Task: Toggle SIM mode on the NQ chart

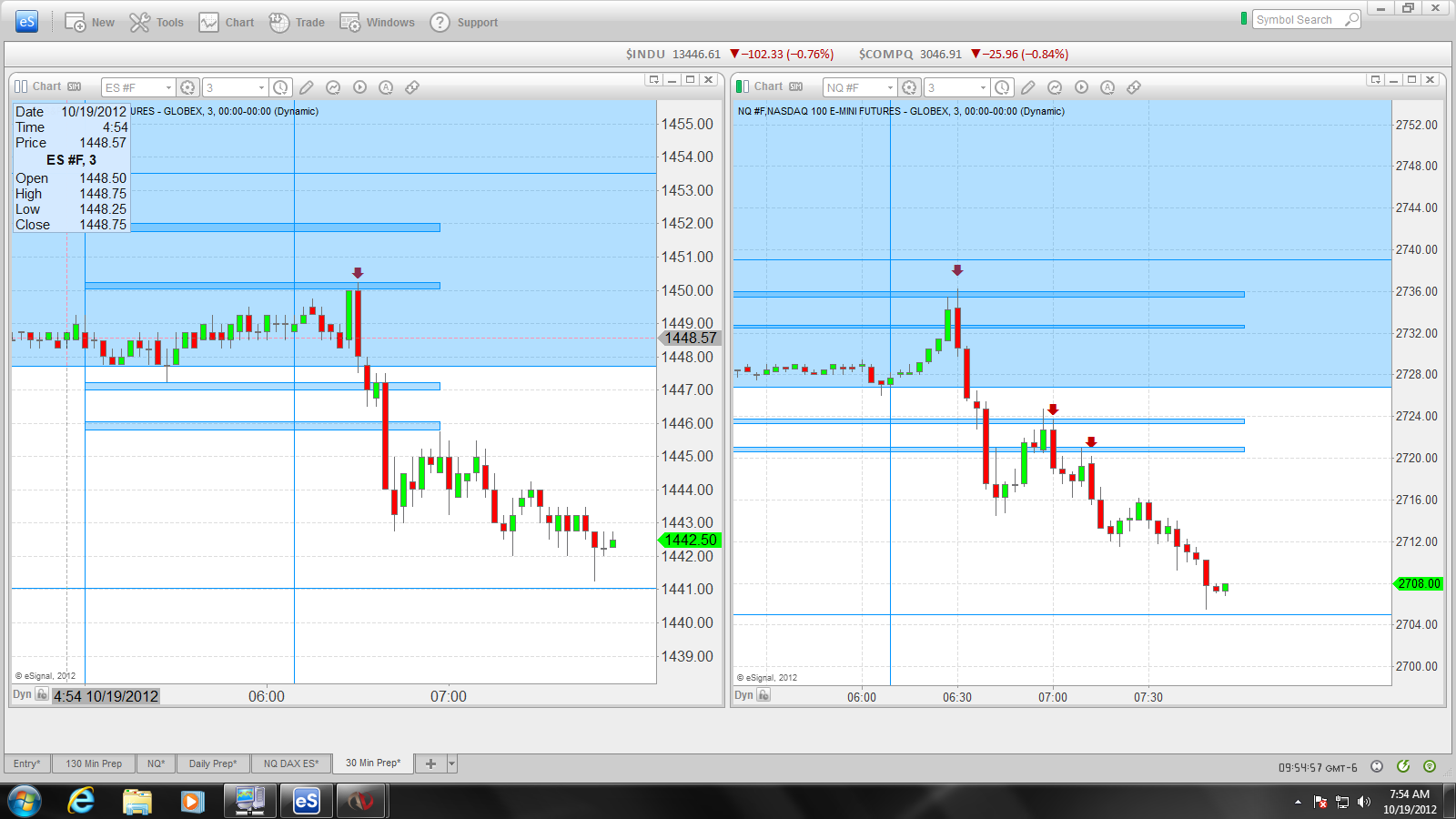Action: [795, 86]
